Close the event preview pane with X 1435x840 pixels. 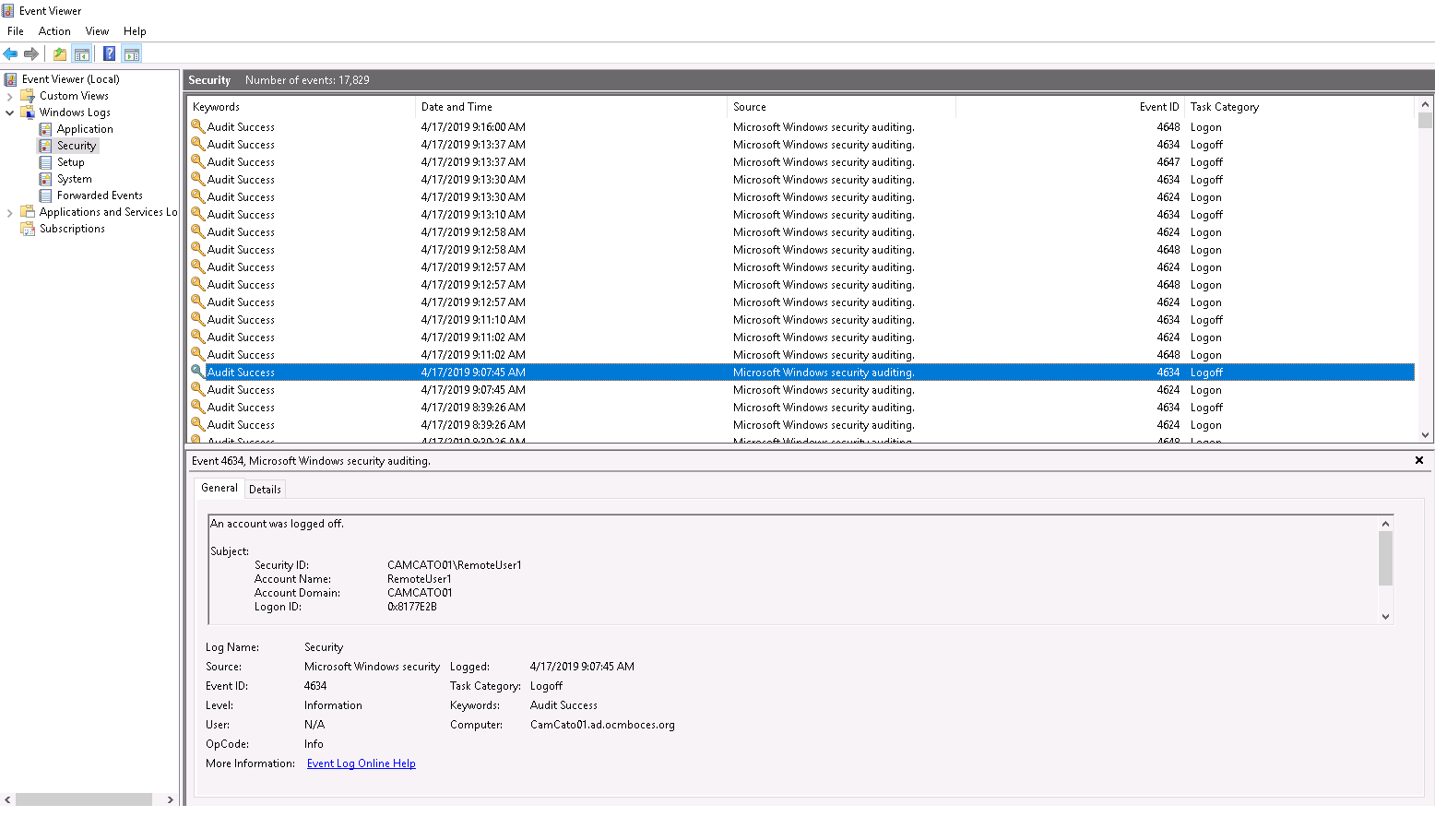[x=1418, y=460]
